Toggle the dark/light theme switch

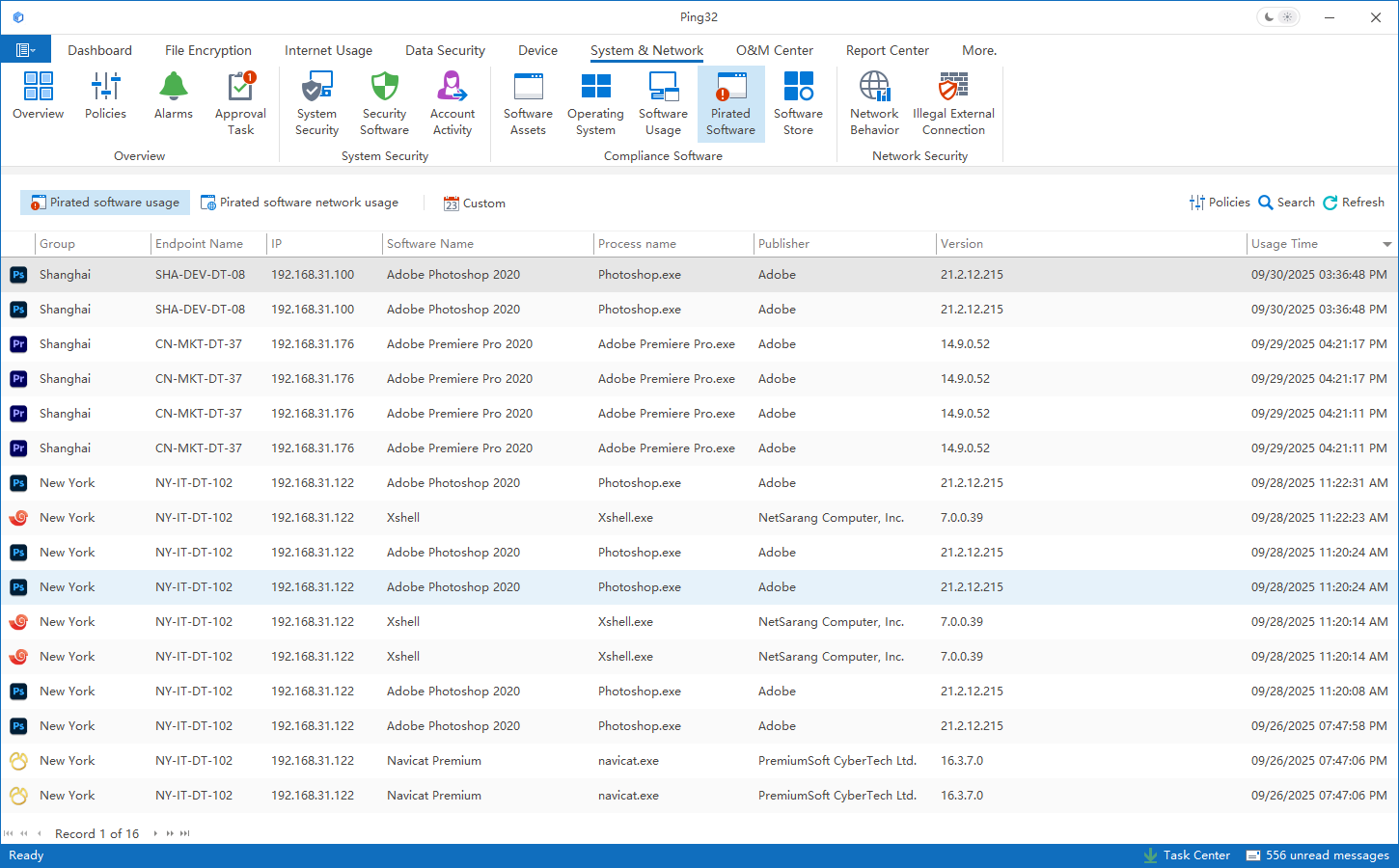(1278, 17)
